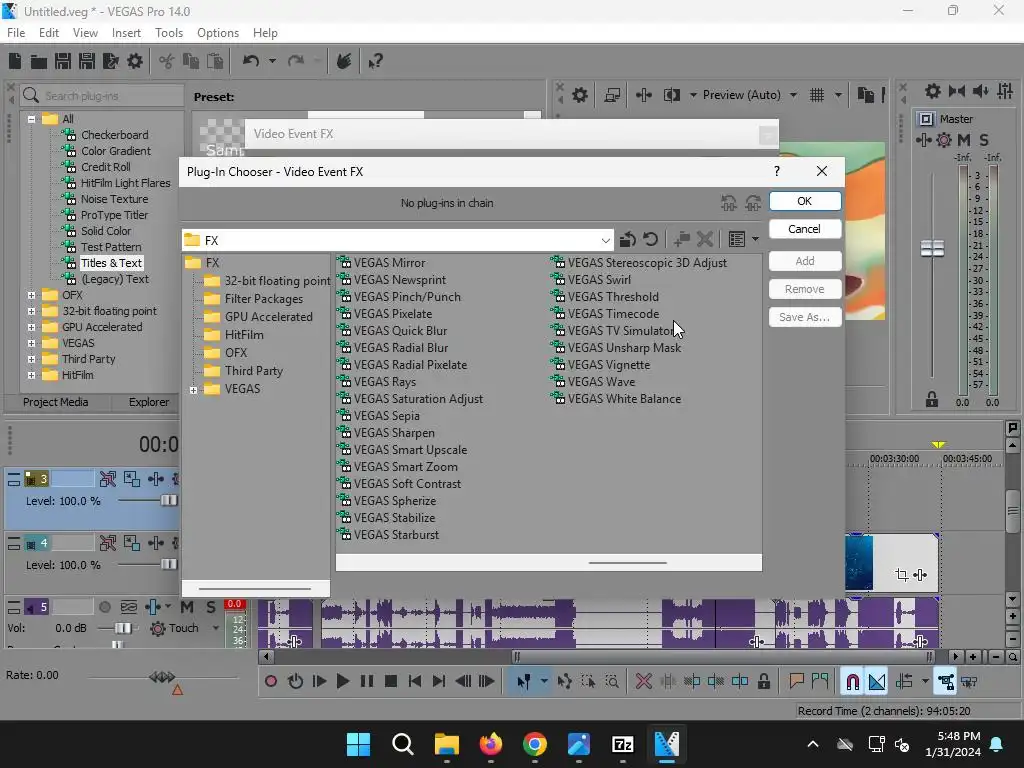The height and width of the screenshot is (768, 1024).
Task: Open the Tools menu
Action: (168, 33)
